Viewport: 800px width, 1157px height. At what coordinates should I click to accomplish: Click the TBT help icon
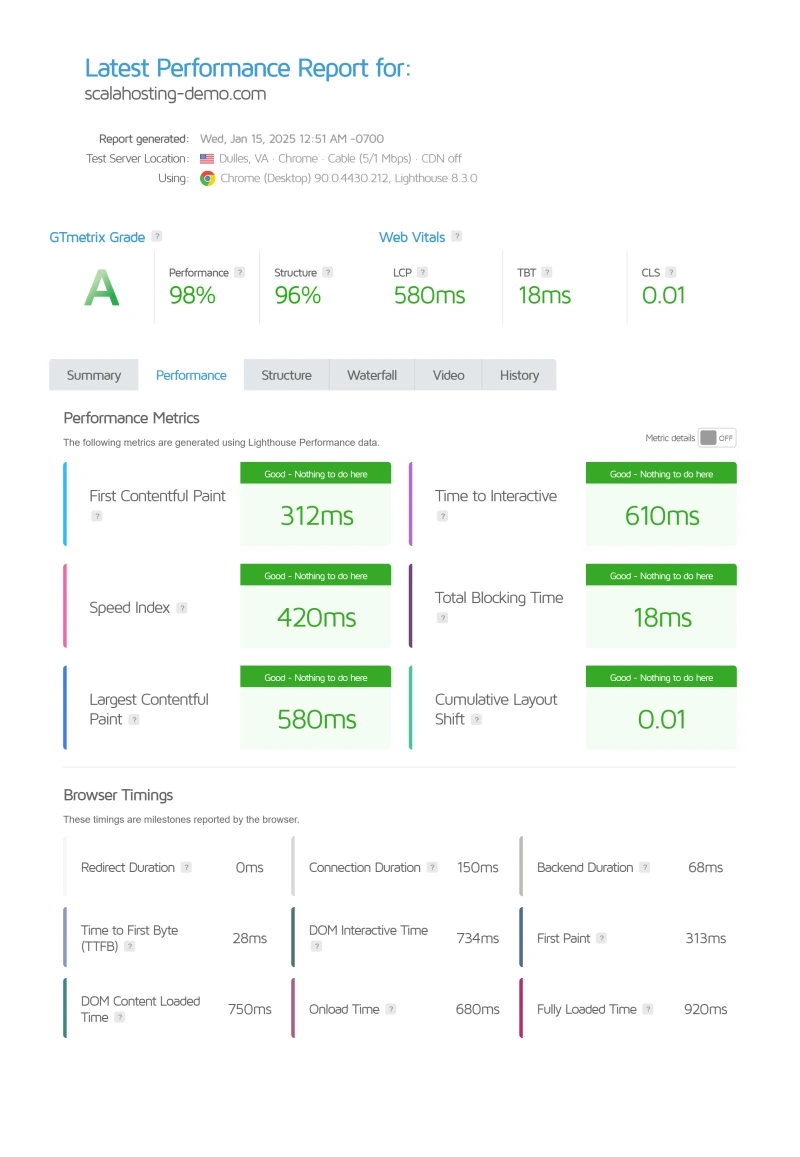pyautogui.click(x=547, y=272)
